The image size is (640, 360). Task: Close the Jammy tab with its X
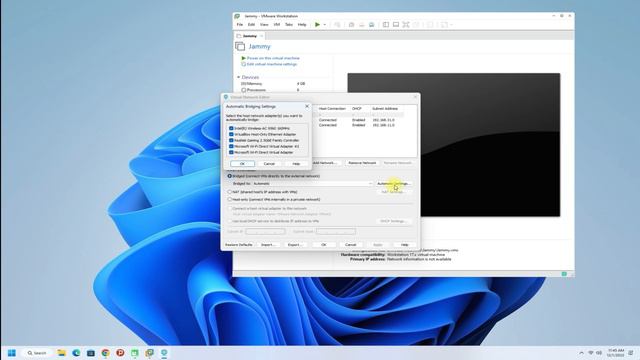tap(262, 36)
